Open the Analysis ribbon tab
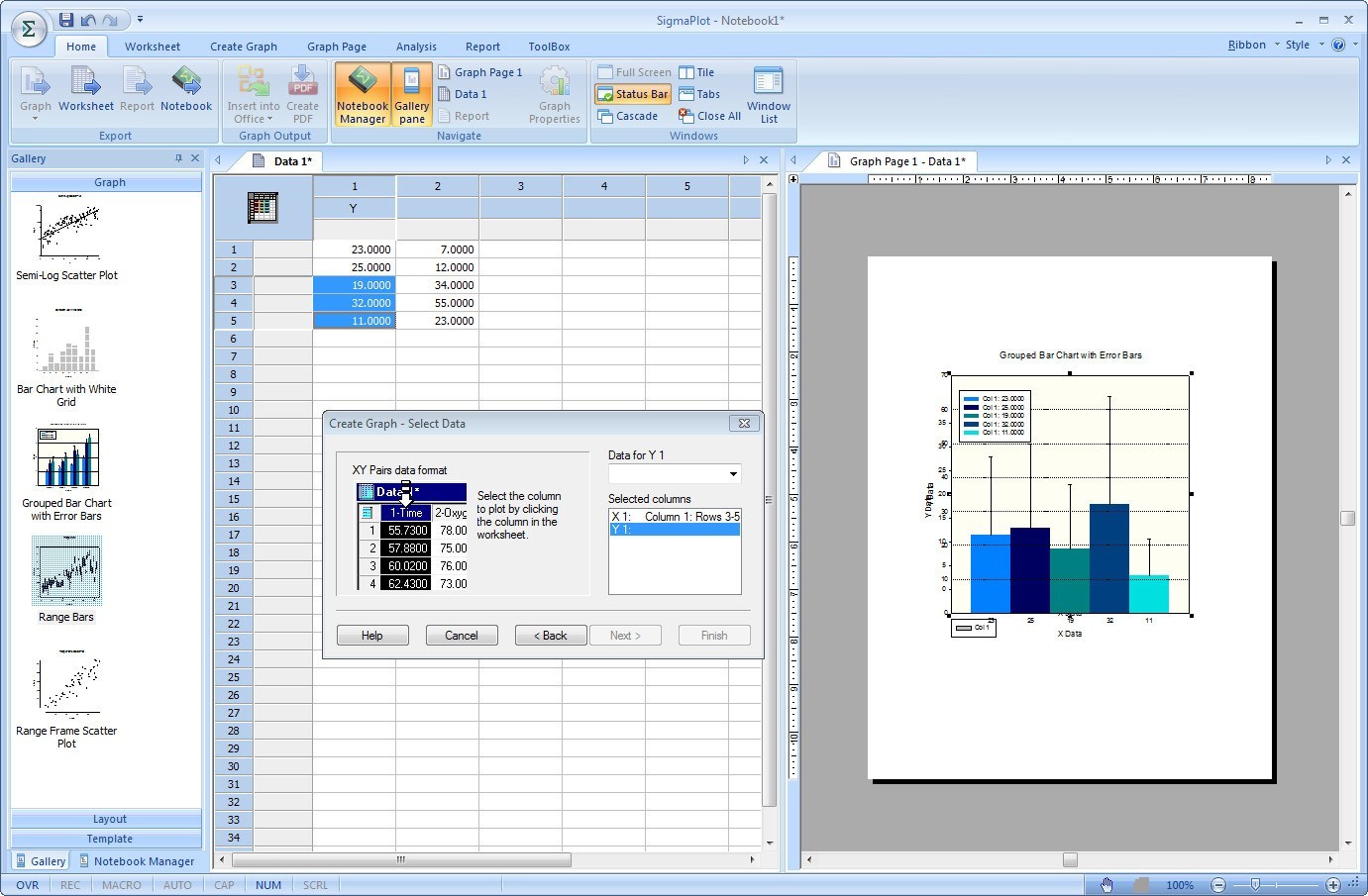Viewport: 1368px width, 896px height. click(x=416, y=47)
